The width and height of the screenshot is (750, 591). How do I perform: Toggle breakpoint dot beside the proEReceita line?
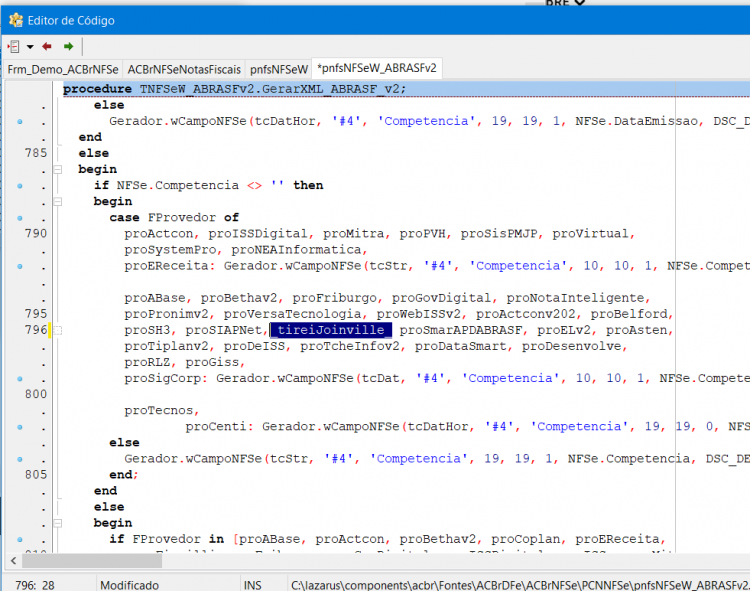[x=20, y=266]
